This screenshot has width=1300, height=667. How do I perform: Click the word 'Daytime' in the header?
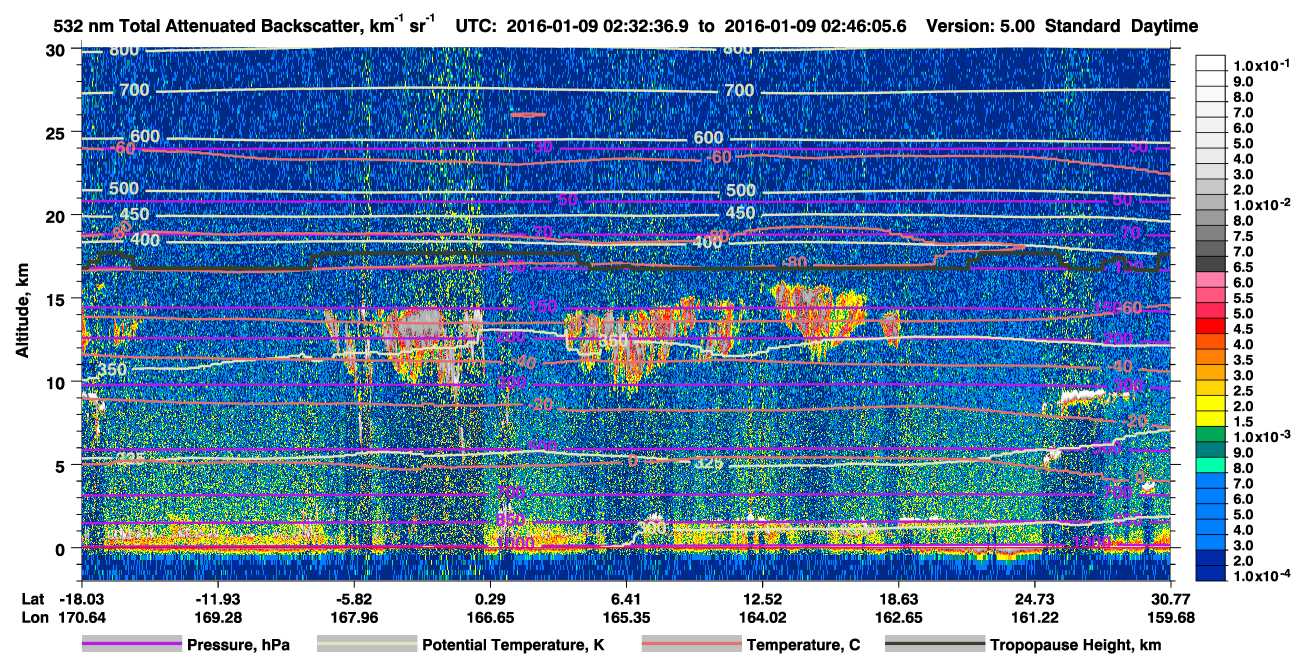1164,26
